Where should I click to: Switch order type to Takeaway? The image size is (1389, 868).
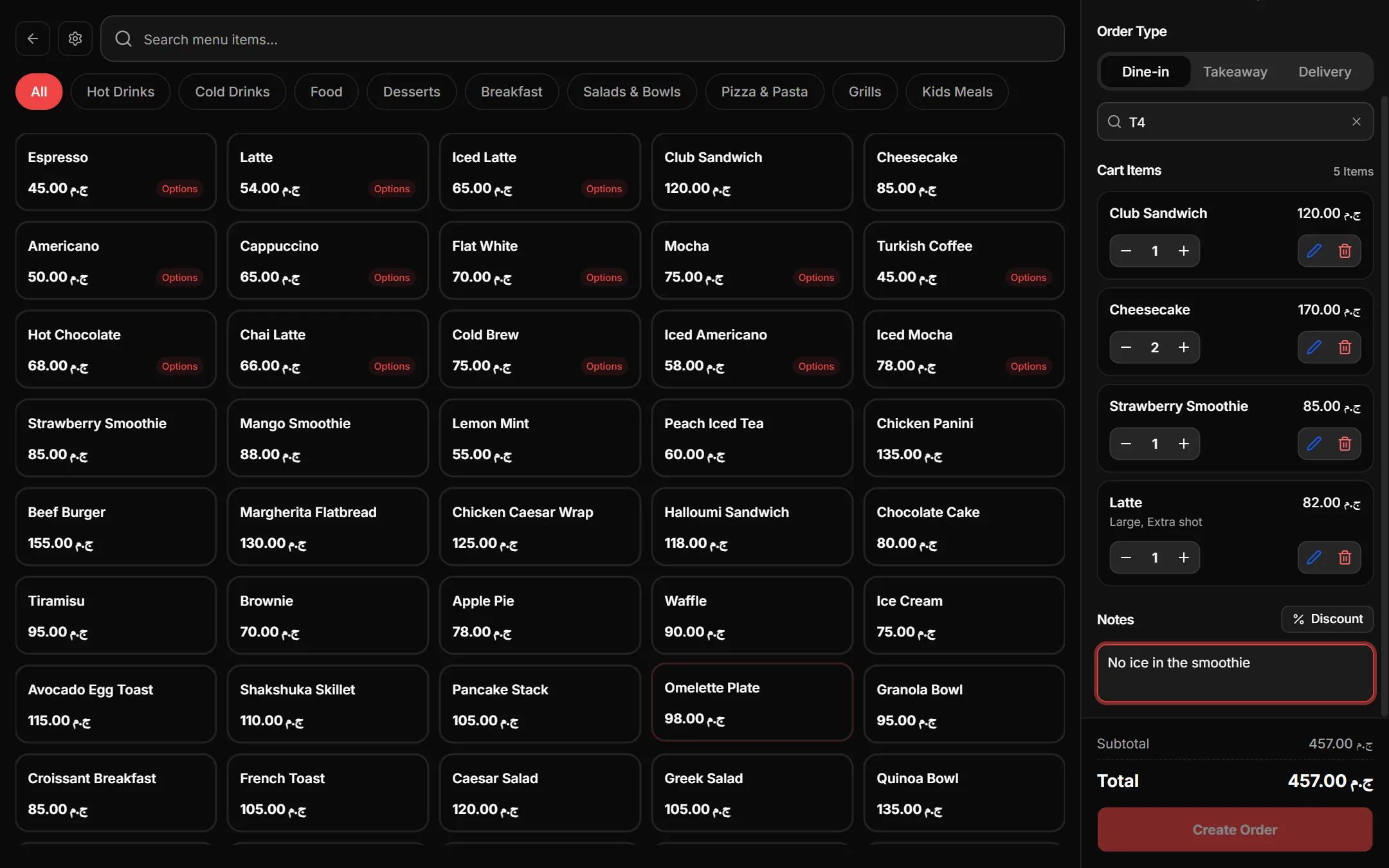pyautogui.click(x=1235, y=71)
